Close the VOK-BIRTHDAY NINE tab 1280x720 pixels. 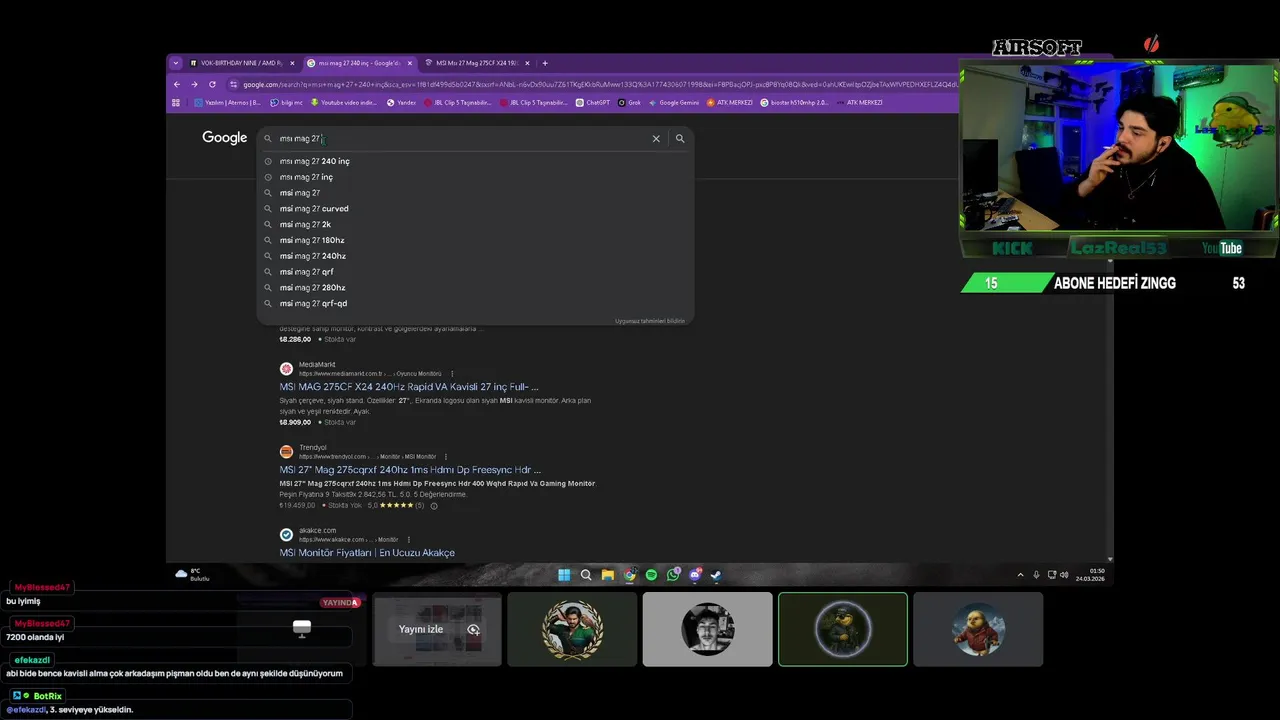click(x=292, y=63)
